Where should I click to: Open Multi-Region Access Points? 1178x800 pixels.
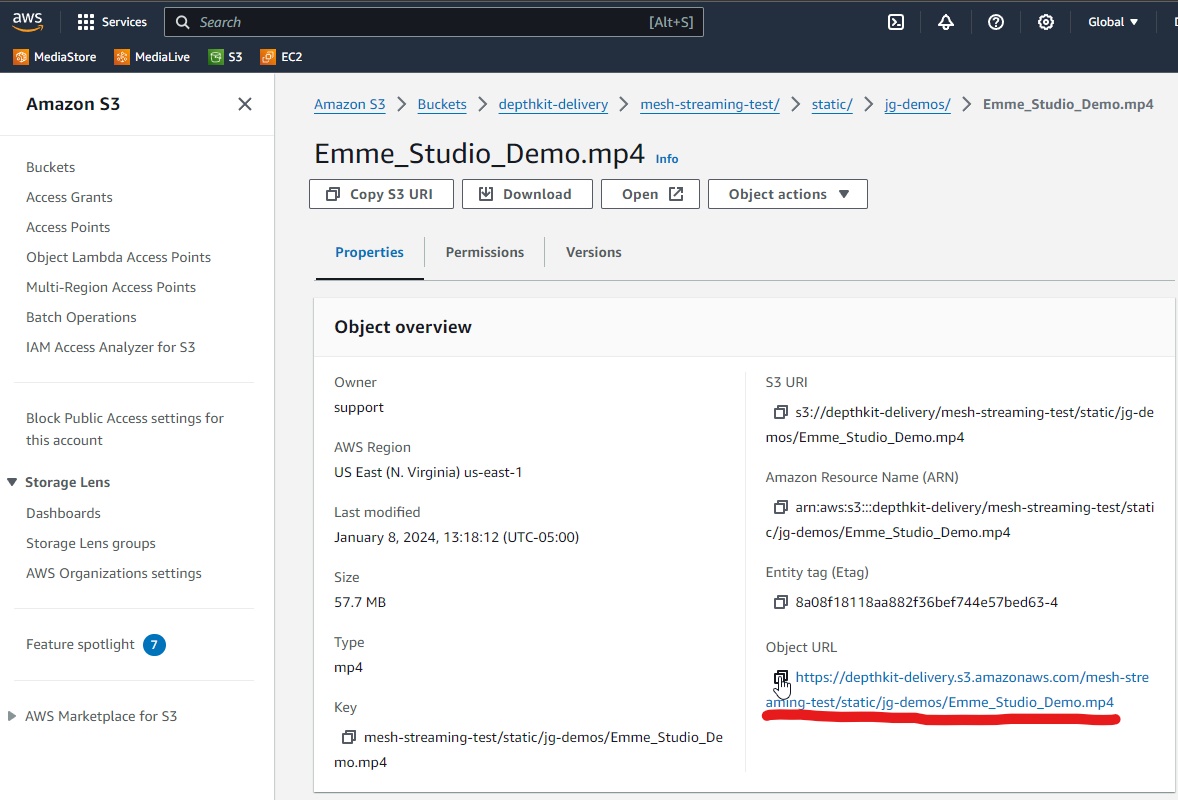[x=110, y=288]
